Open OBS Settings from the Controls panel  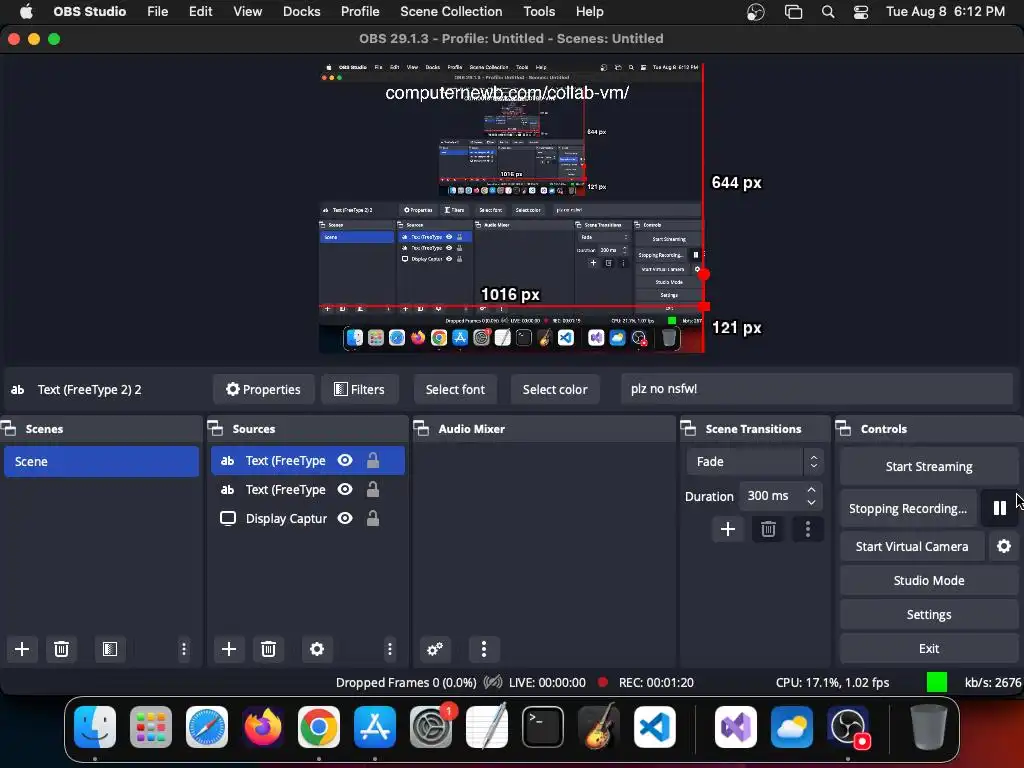(929, 614)
